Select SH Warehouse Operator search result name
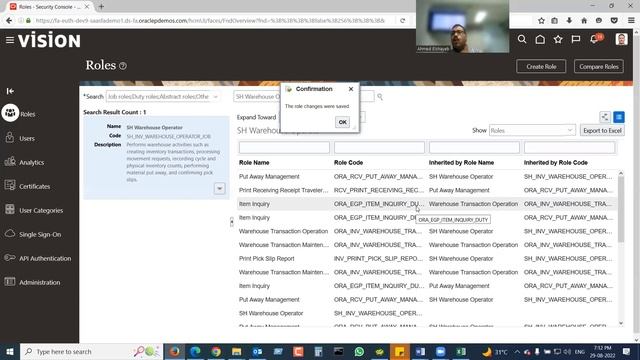The image size is (640, 360). [x=154, y=127]
